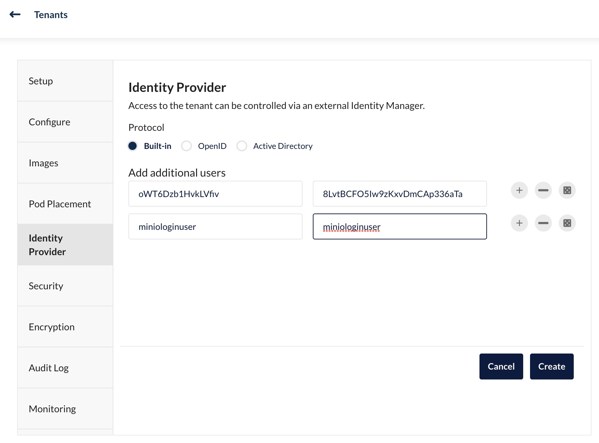Add a user row using first plus icon
The width and height of the screenshot is (599, 443).
pyautogui.click(x=519, y=190)
